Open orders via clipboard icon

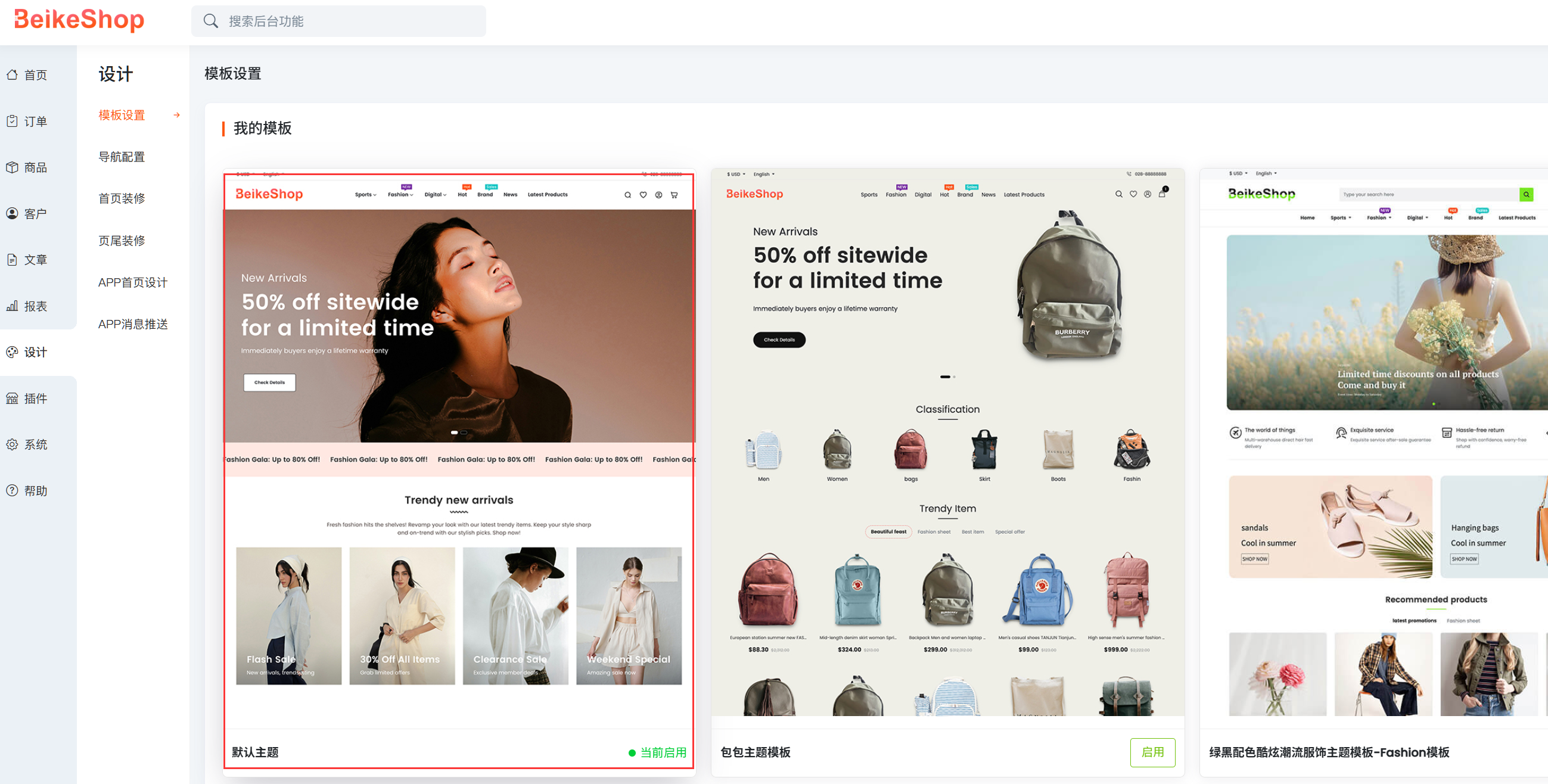click(x=12, y=121)
